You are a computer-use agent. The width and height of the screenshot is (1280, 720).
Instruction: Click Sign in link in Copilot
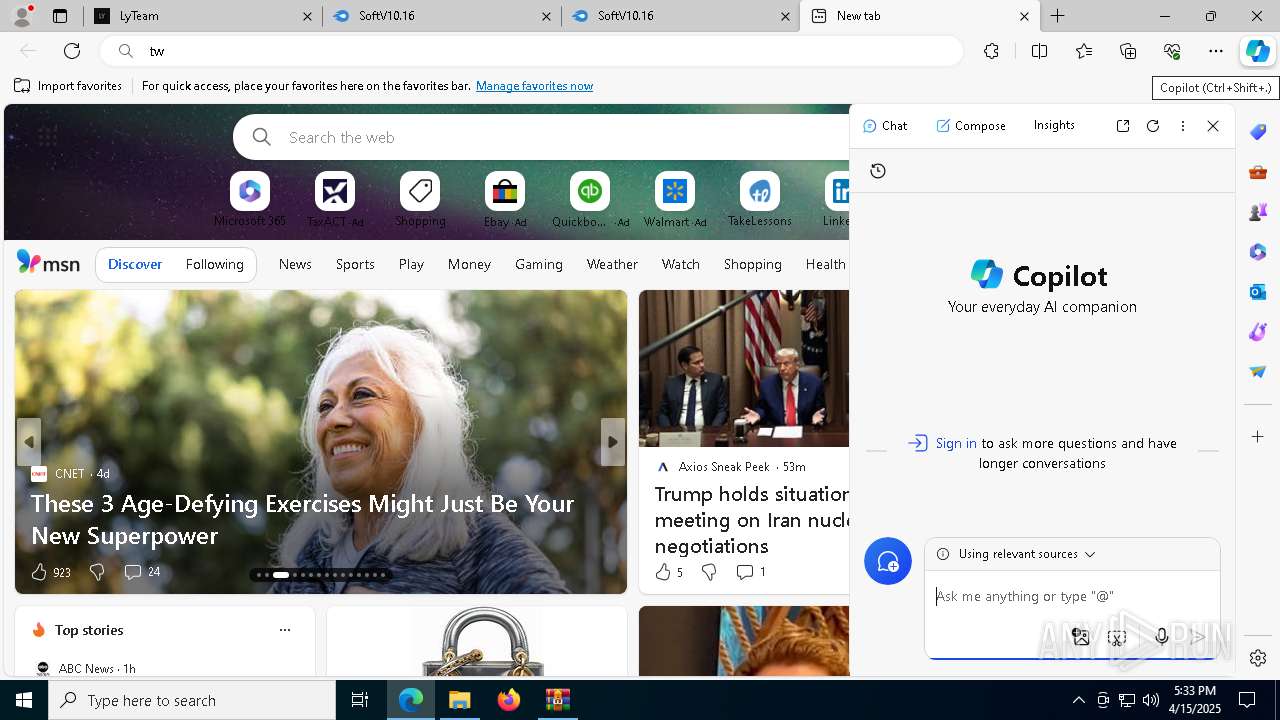pos(956,443)
